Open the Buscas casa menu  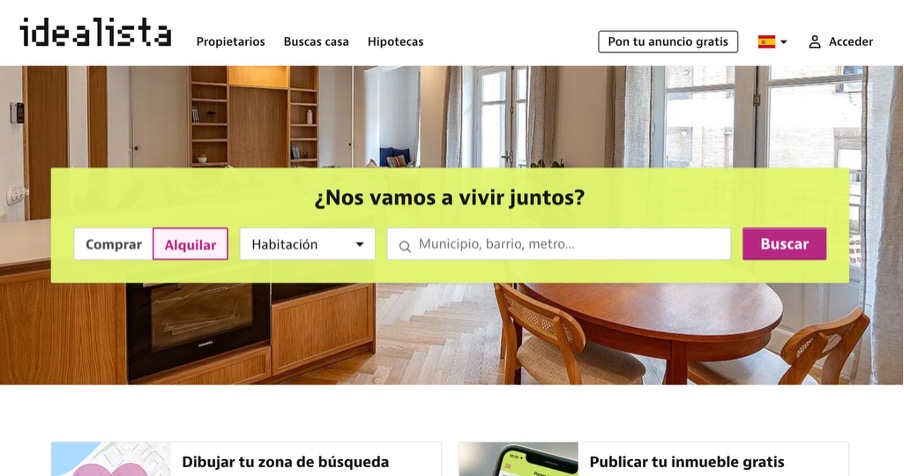[316, 41]
